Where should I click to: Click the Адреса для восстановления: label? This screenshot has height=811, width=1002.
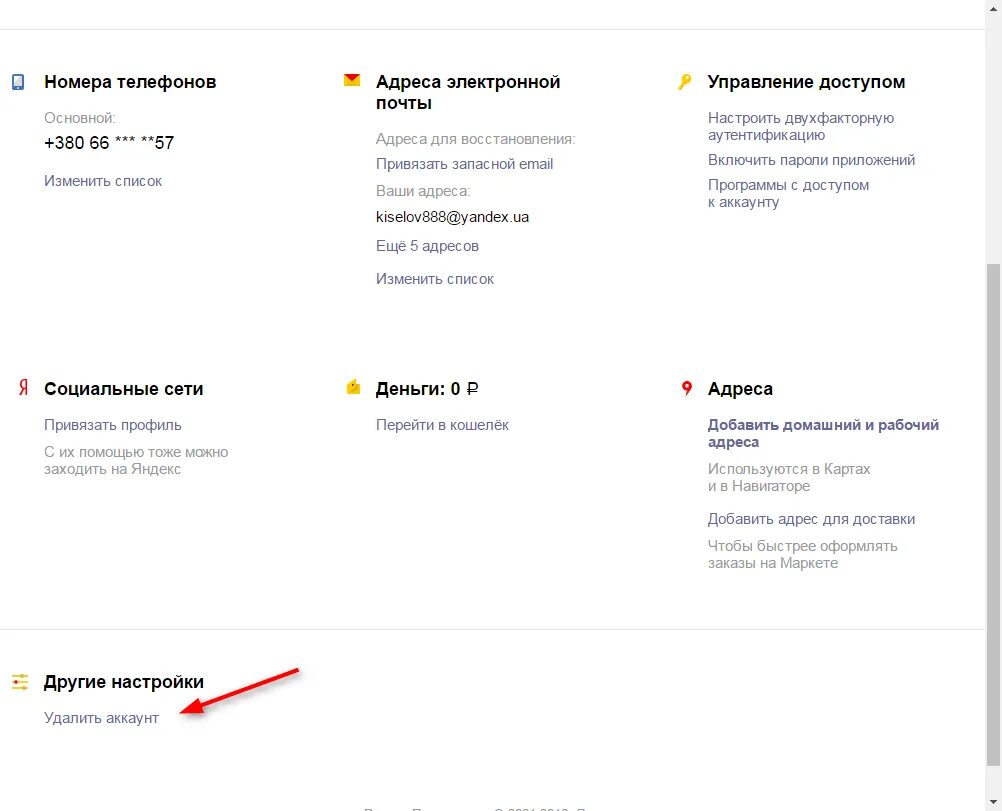pos(475,139)
